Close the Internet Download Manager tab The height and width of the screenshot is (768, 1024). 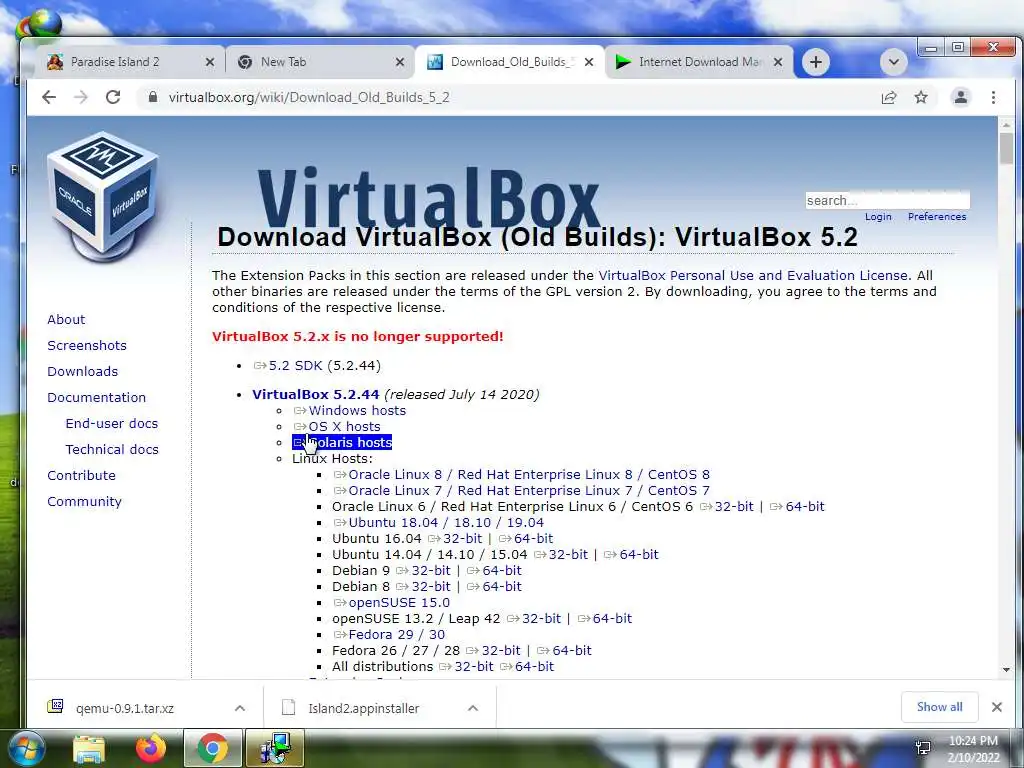point(778,62)
